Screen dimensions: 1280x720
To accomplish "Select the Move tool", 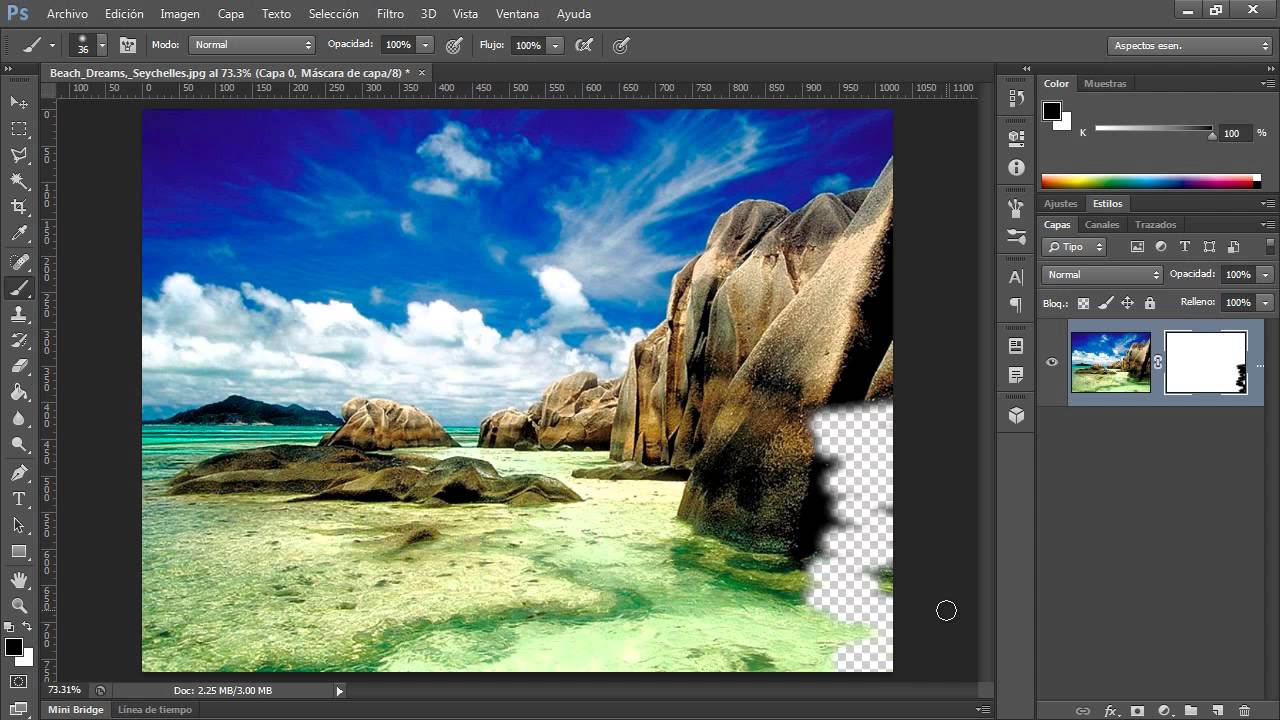I will point(19,102).
